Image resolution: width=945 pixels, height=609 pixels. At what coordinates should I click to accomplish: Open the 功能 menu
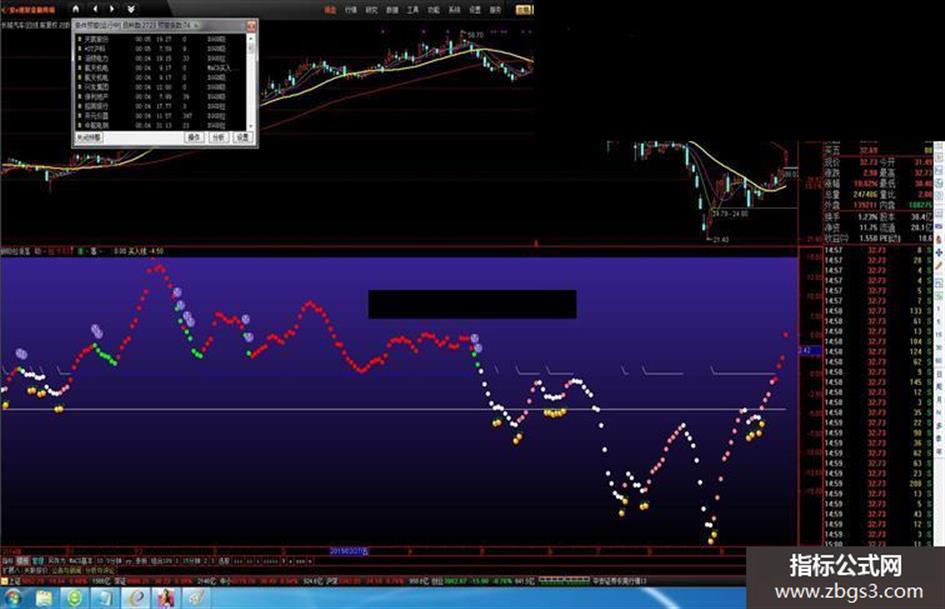433,10
